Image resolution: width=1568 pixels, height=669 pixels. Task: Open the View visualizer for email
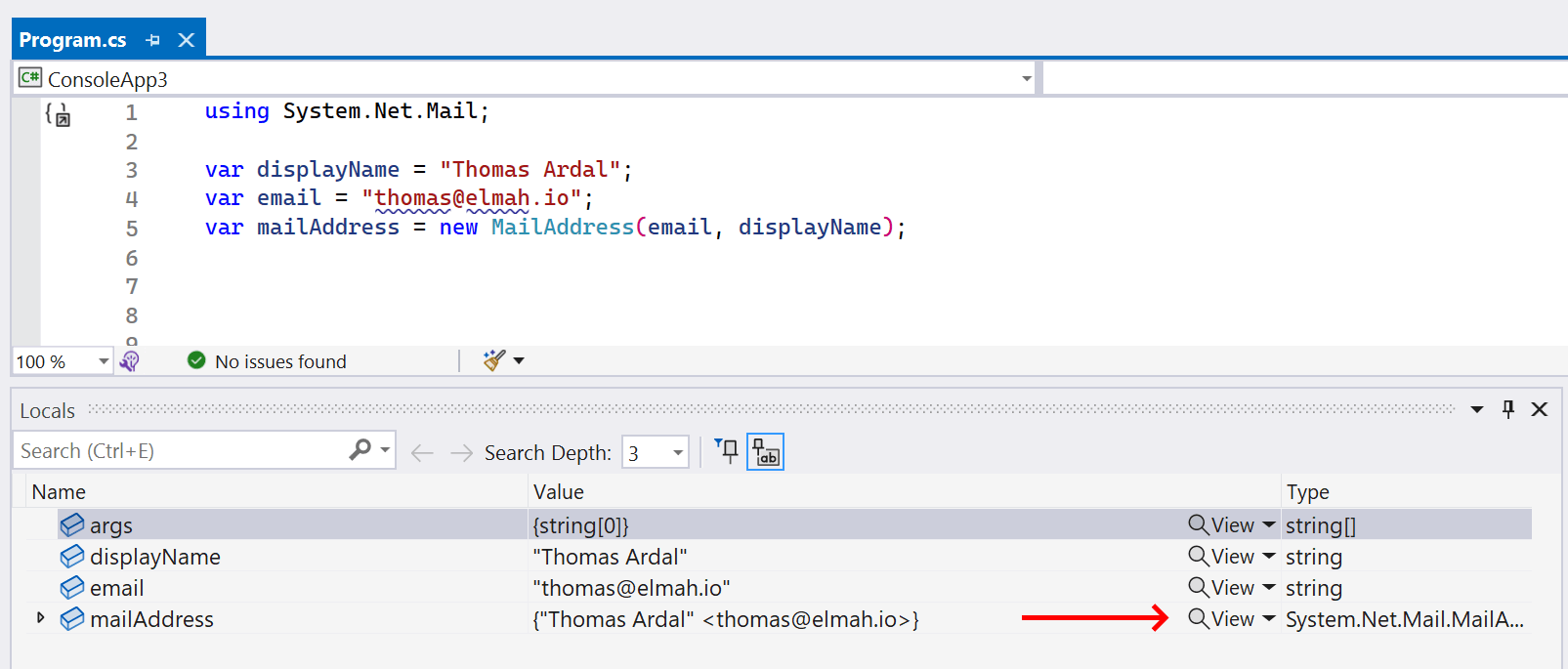[1221, 587]
